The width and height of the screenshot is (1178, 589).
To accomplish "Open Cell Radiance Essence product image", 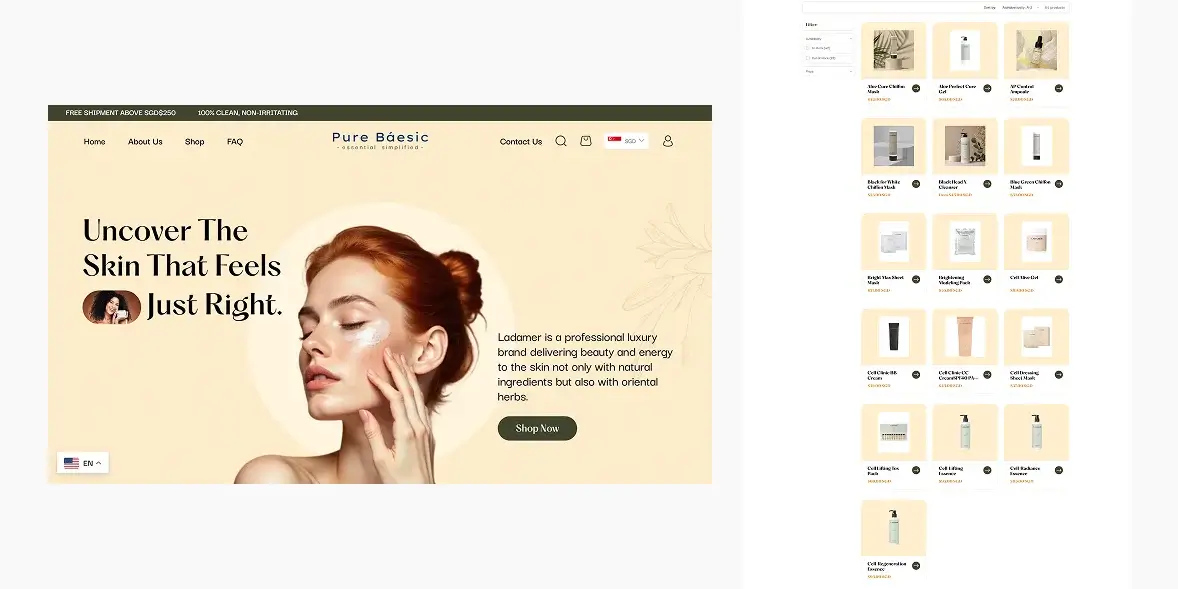I will point(1036,432).
